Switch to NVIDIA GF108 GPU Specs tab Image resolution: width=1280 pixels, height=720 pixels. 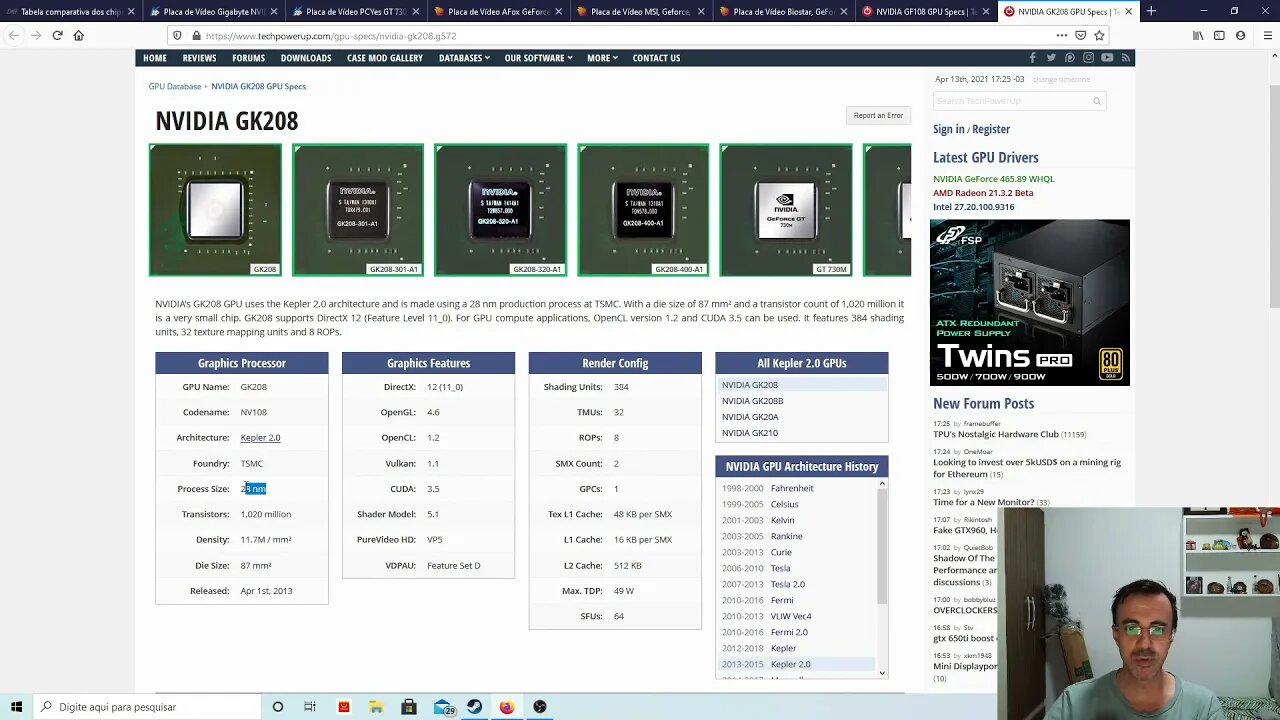point(927,12)
